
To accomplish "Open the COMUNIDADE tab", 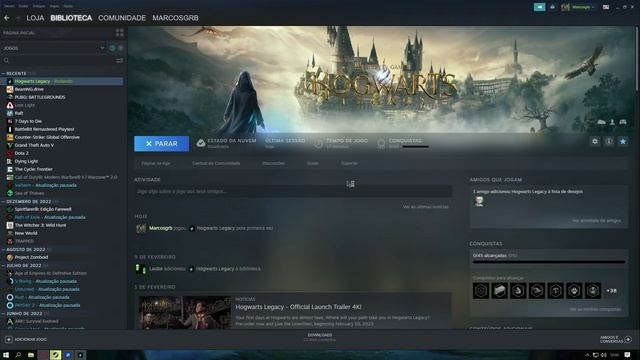I will coord(122,18).
